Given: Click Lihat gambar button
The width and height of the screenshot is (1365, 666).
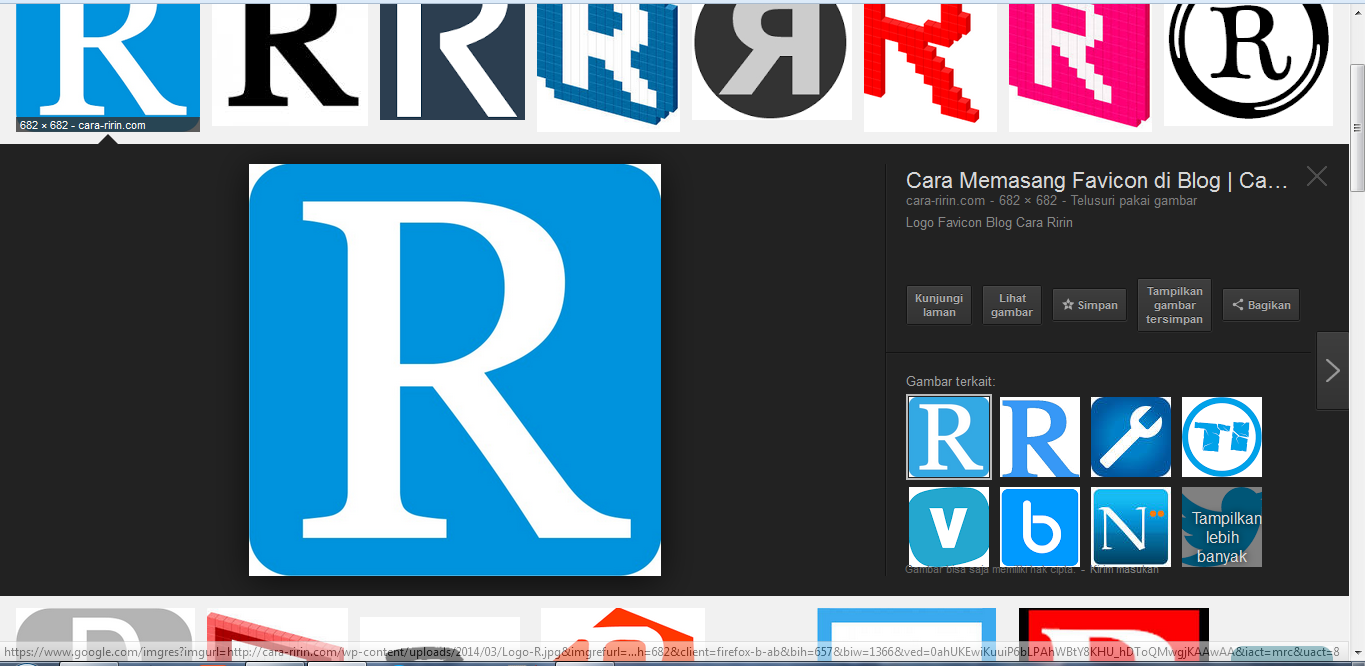Looking at the screenshot, I should 1012,305.
